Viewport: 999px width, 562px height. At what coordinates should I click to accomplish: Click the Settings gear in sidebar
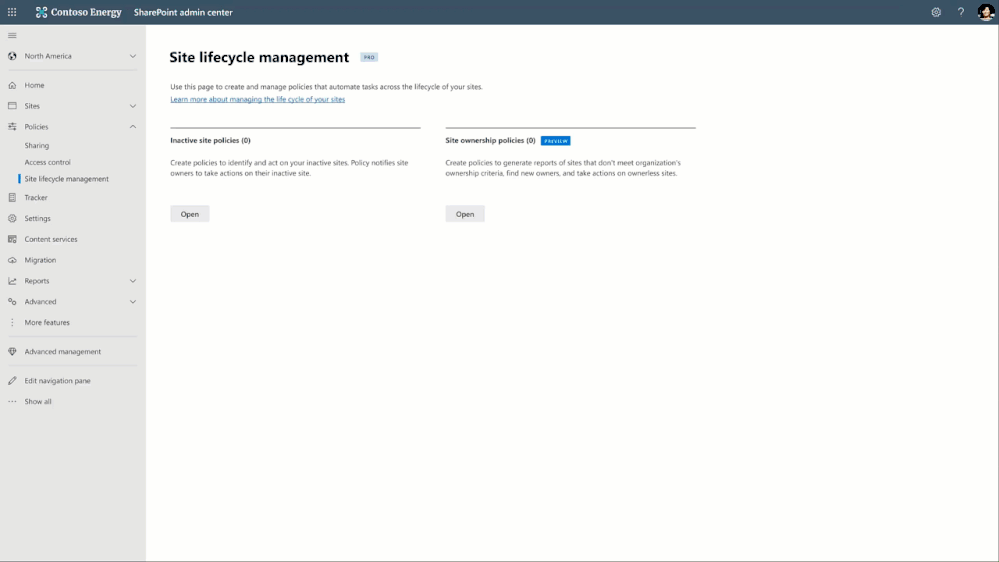pos(12,219)
